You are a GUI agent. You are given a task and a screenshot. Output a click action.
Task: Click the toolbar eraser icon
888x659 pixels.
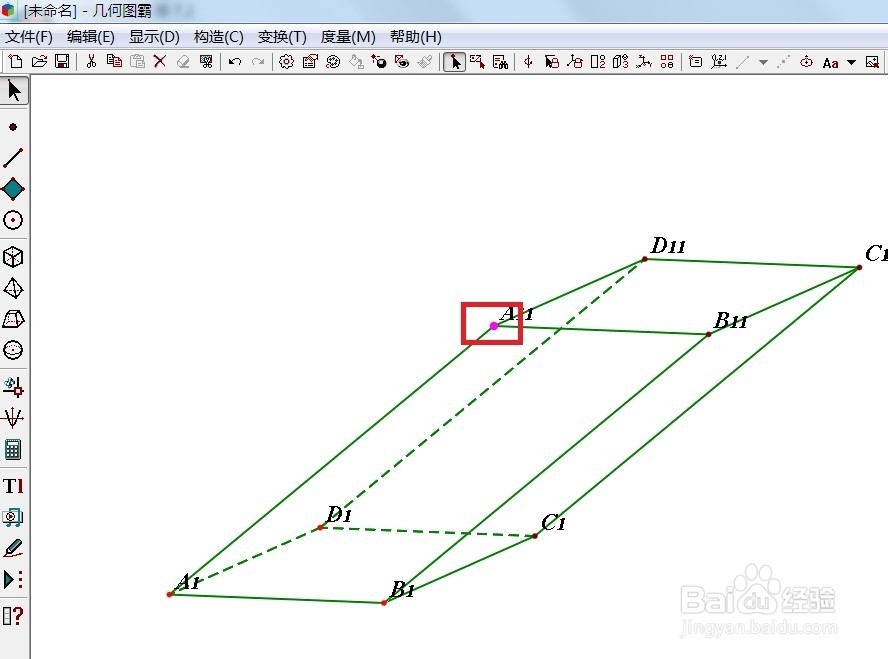tap(183, 61)
